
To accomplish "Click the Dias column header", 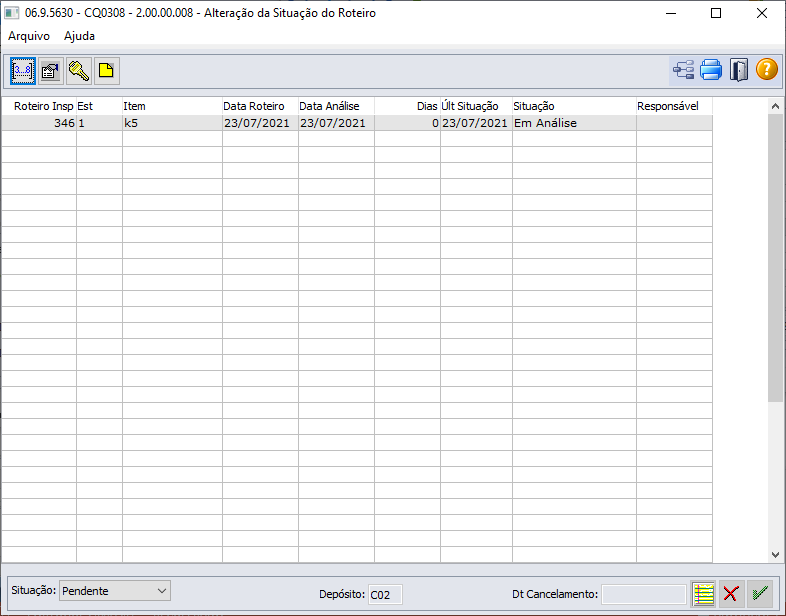I will click(407, 106).
